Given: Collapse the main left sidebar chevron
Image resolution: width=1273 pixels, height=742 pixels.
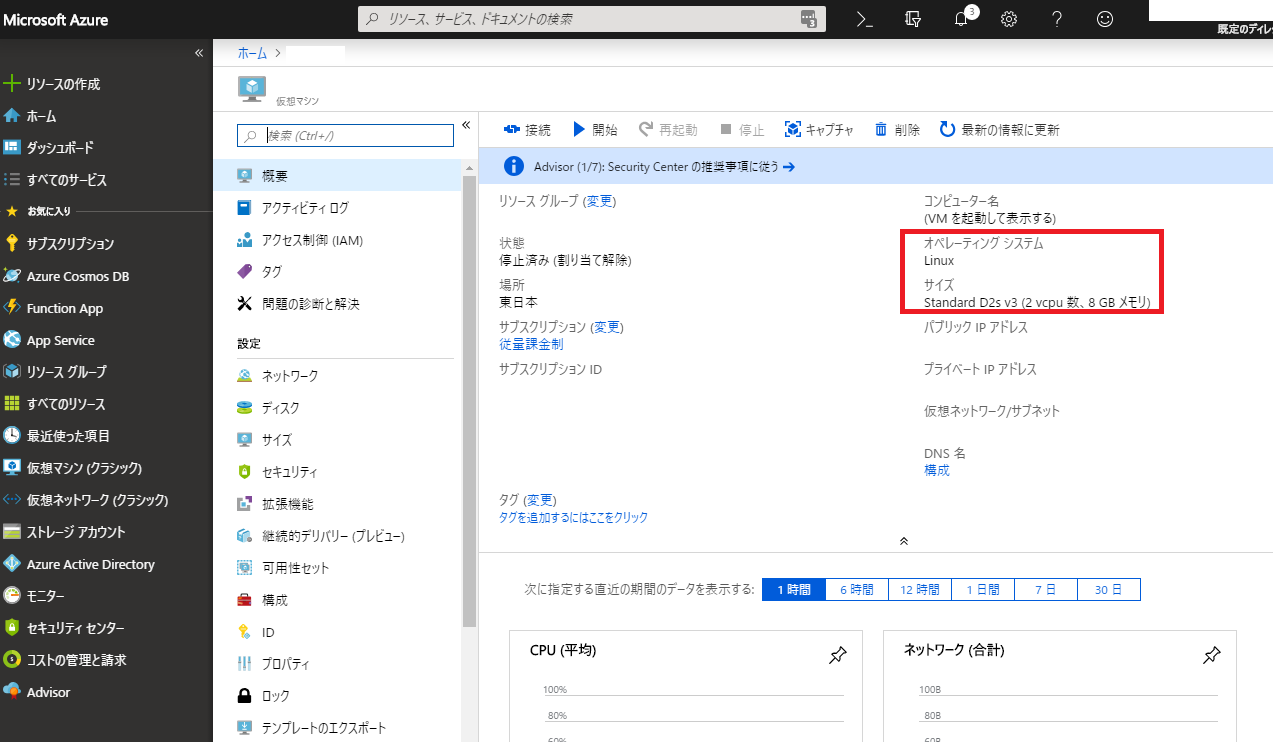Looking at the screenshot, I should (198, 52).
